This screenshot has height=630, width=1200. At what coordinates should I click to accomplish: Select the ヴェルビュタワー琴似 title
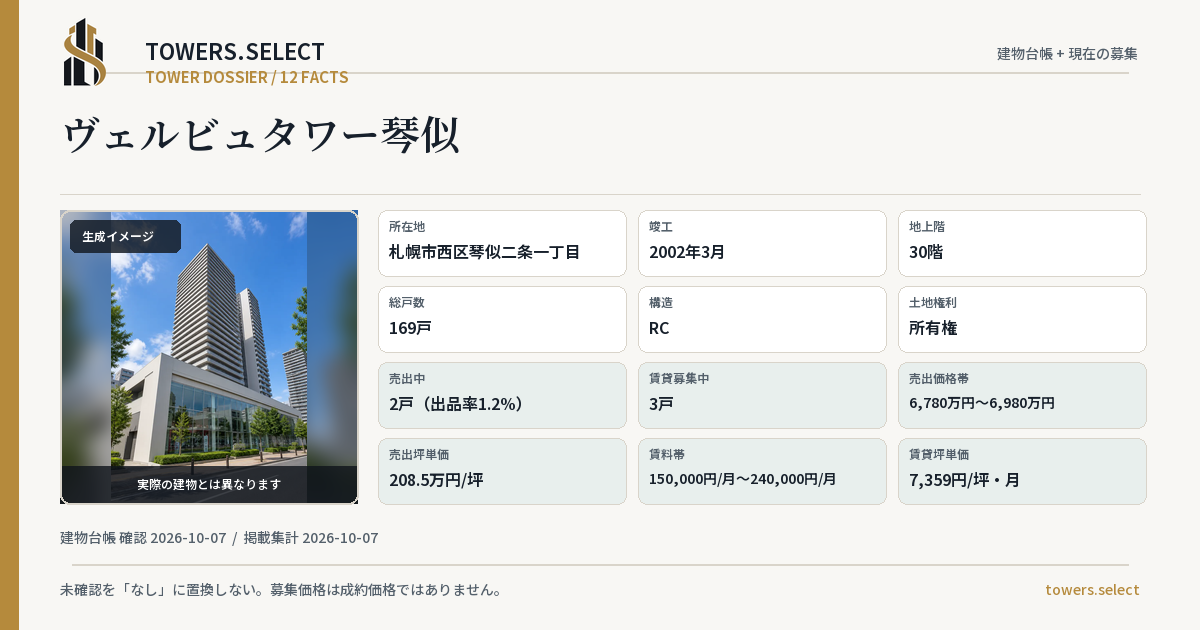point(261,135)
